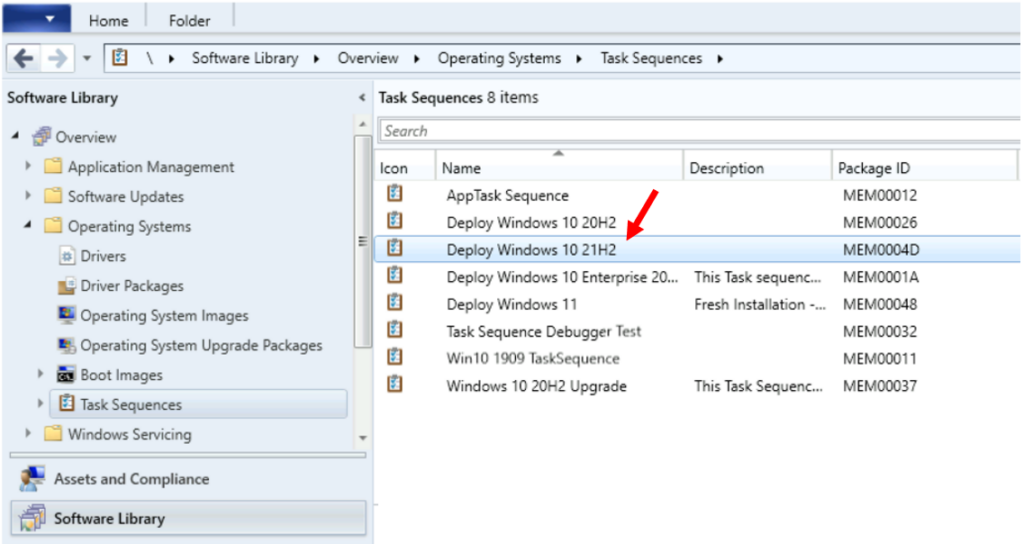Open the navigation history dropdown arrow
This screenshot has height=544, width=1024.
click(87, 59)
